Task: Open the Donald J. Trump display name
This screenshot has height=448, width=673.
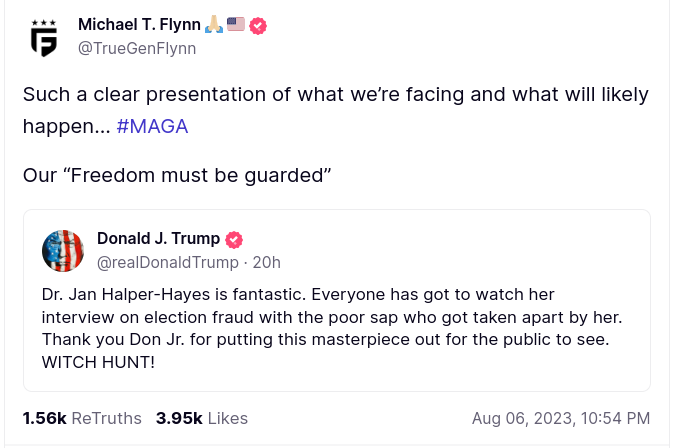Action: (158, 238)
